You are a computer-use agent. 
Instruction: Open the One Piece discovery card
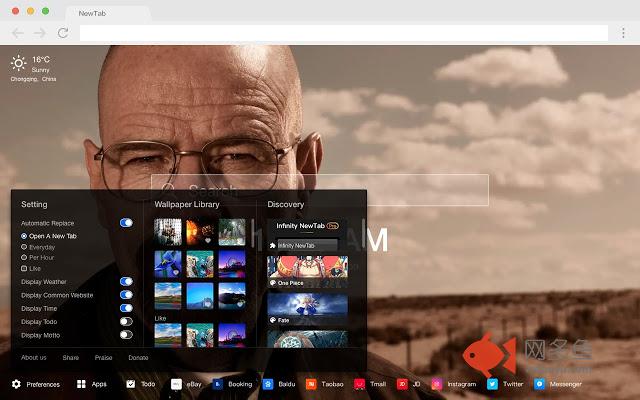[307, 271]
